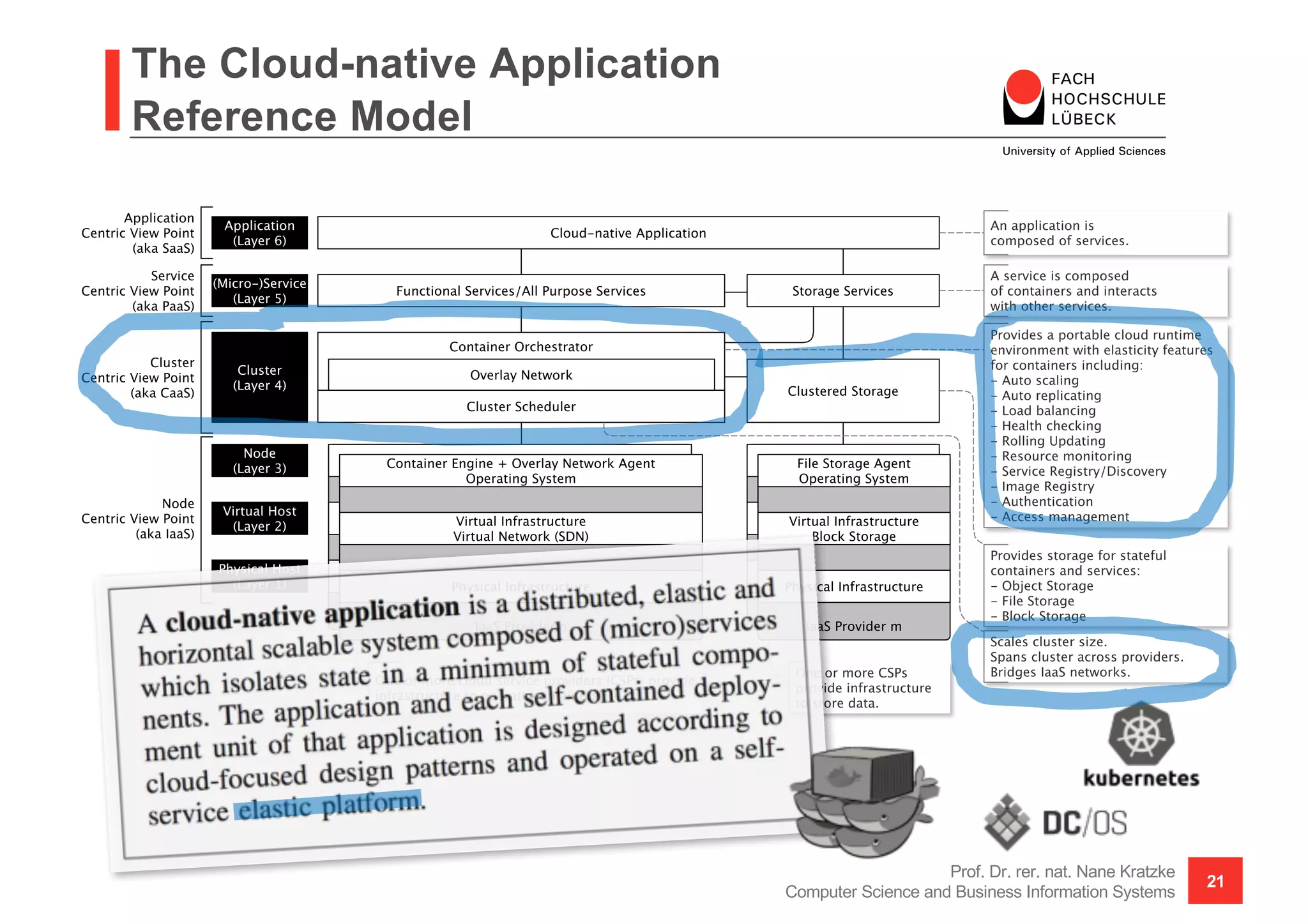The image size is (1308, 924).
Task: Click the Application (Layer 6) black label
Action: (259, 233)
